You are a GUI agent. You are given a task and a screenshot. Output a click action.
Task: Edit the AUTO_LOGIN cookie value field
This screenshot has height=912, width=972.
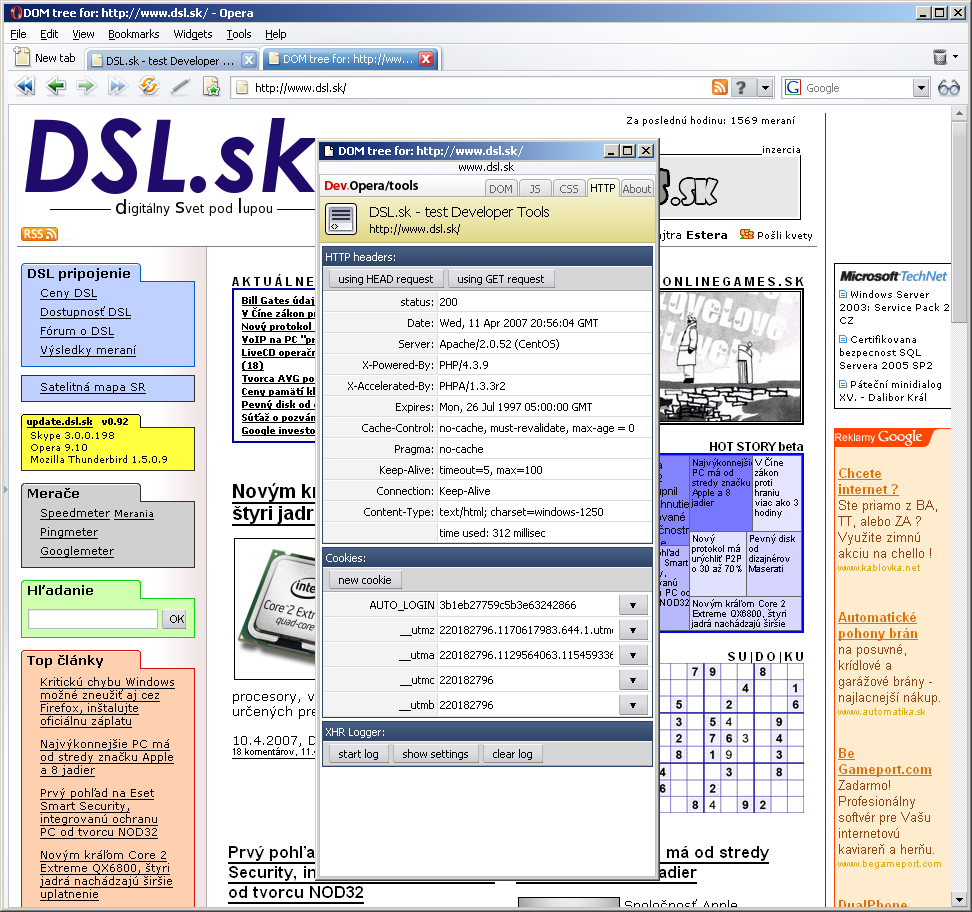[527, 605]
